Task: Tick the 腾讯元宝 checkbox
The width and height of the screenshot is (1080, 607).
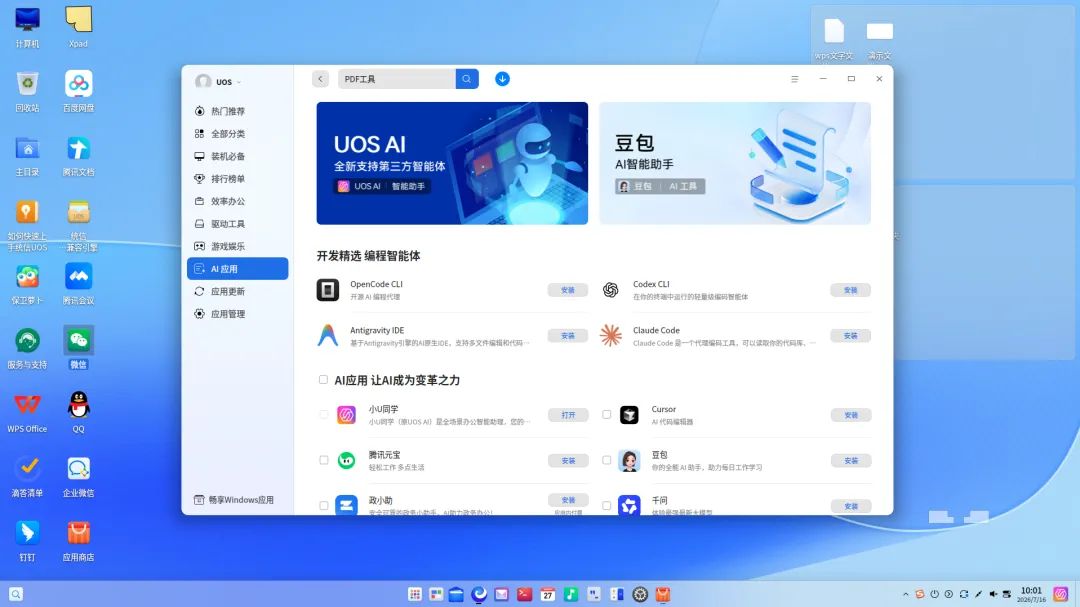Action: point(324,460)
